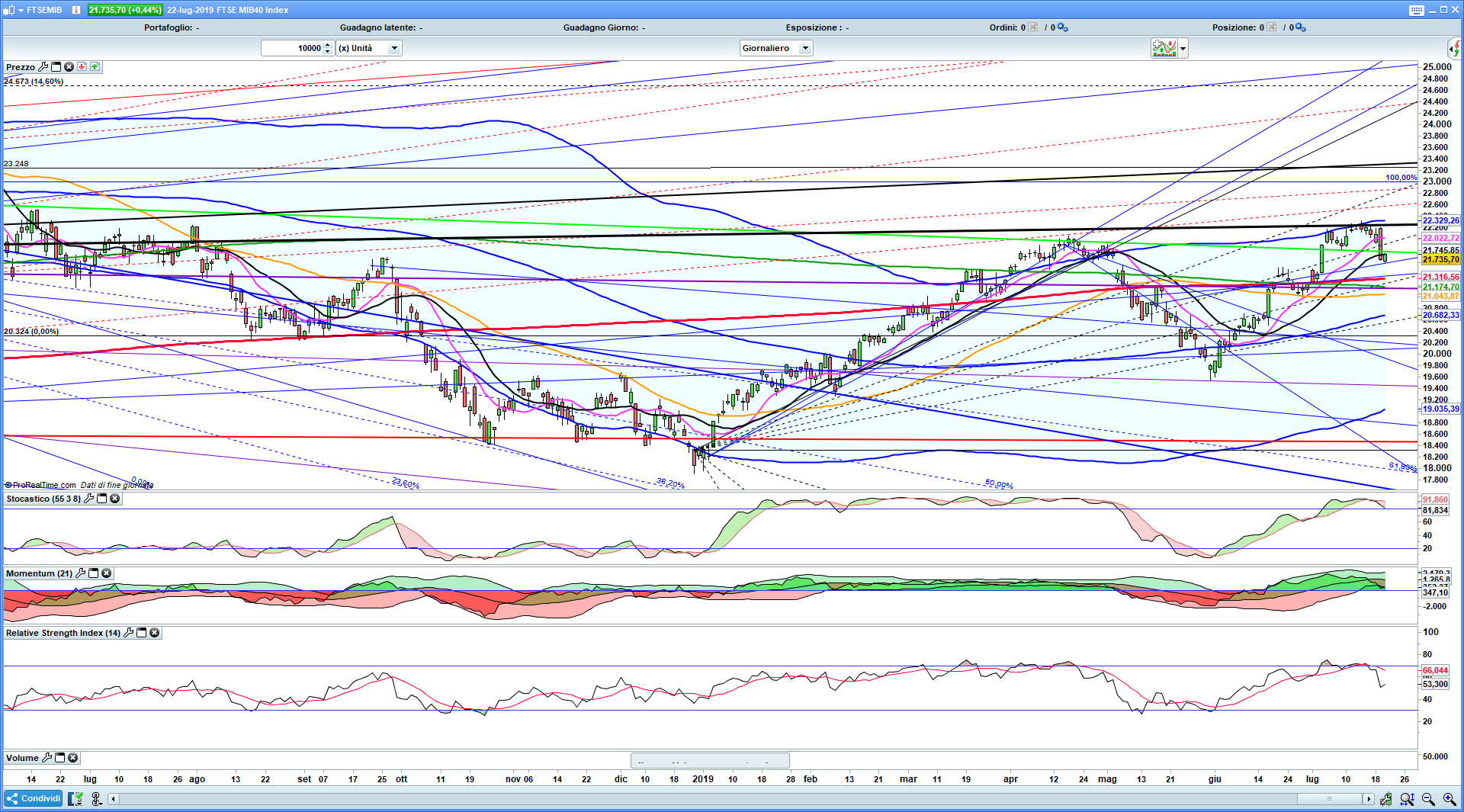
Task: Move Prezzo panel up with green arrow
Action: [95, 67]
